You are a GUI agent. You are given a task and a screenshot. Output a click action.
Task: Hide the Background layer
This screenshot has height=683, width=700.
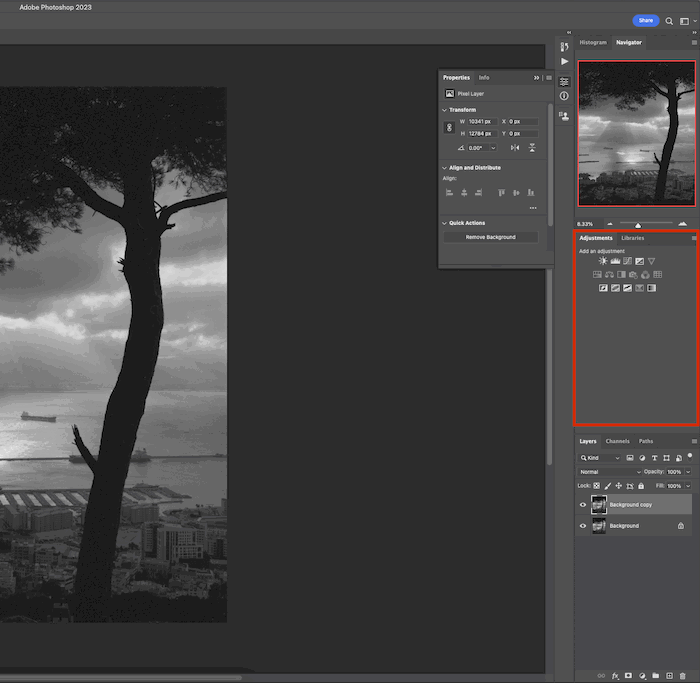[583, 526]
